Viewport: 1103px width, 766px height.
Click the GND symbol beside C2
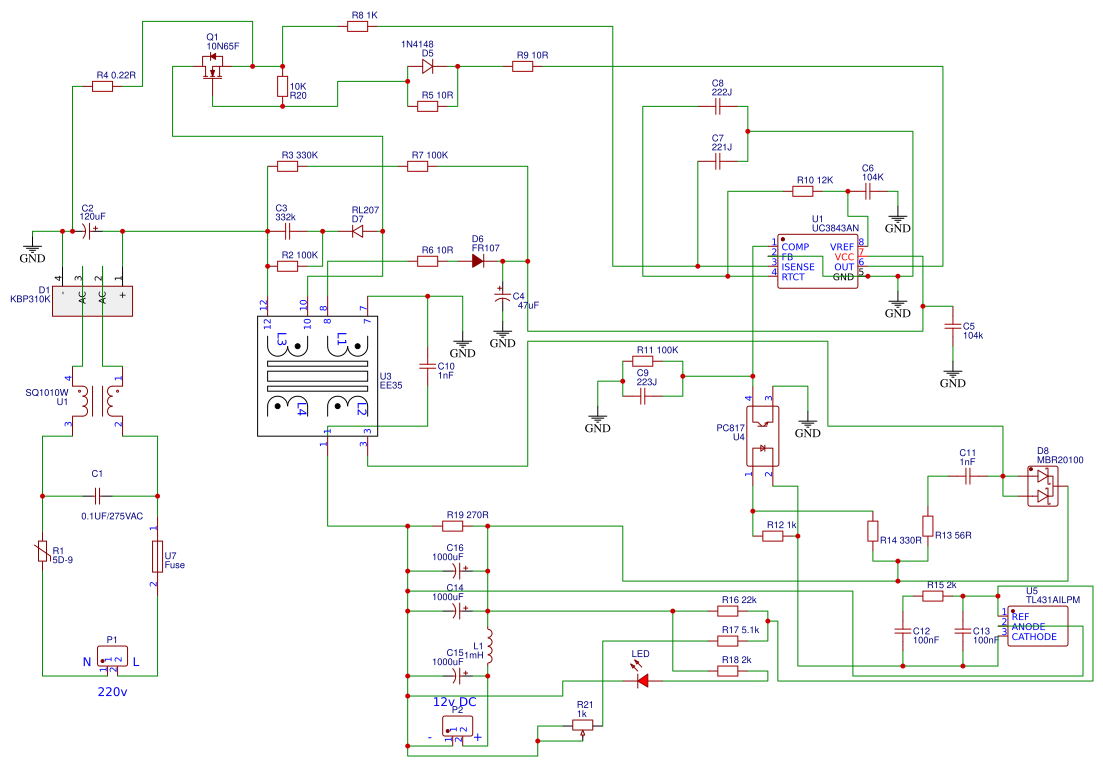(32, 250)
